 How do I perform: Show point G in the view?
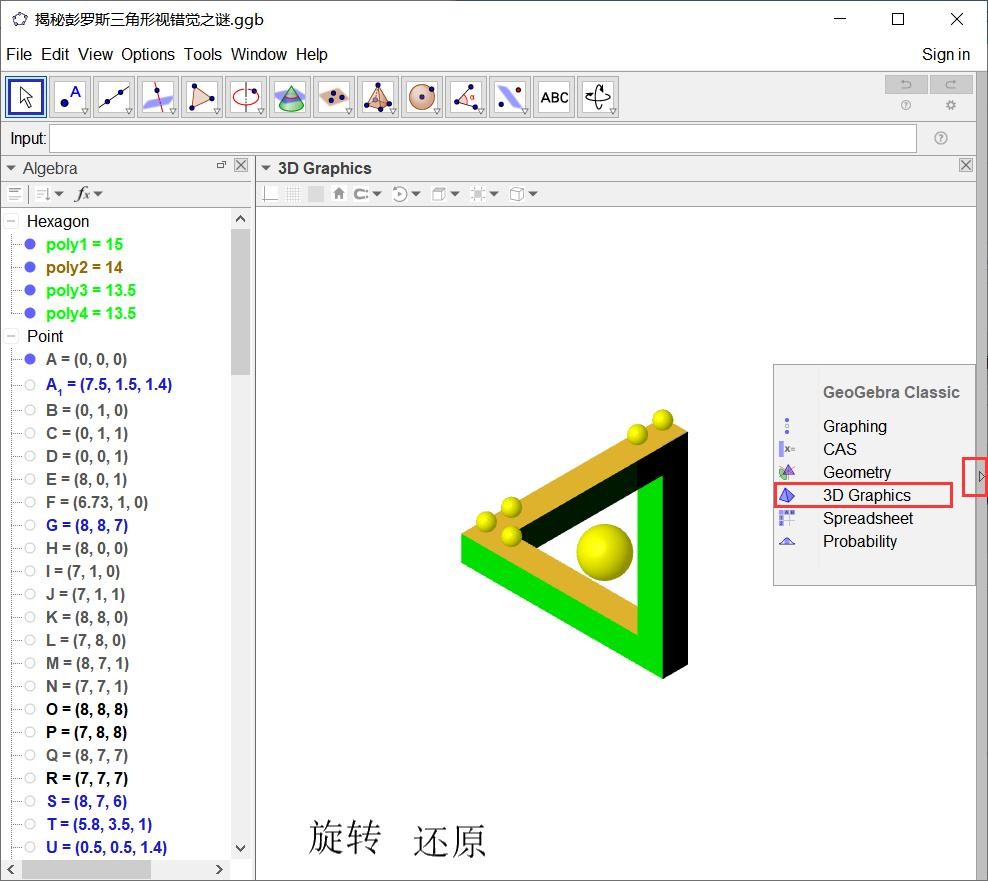(x=30, y=526)
